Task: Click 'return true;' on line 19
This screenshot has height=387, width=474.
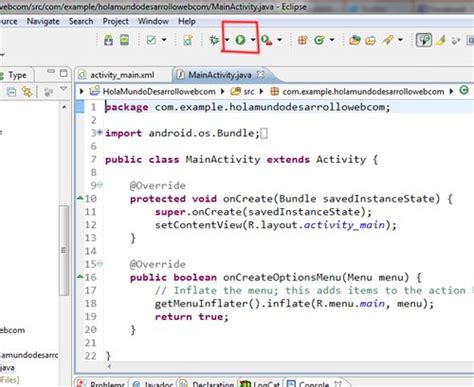Action: [192, 317]
